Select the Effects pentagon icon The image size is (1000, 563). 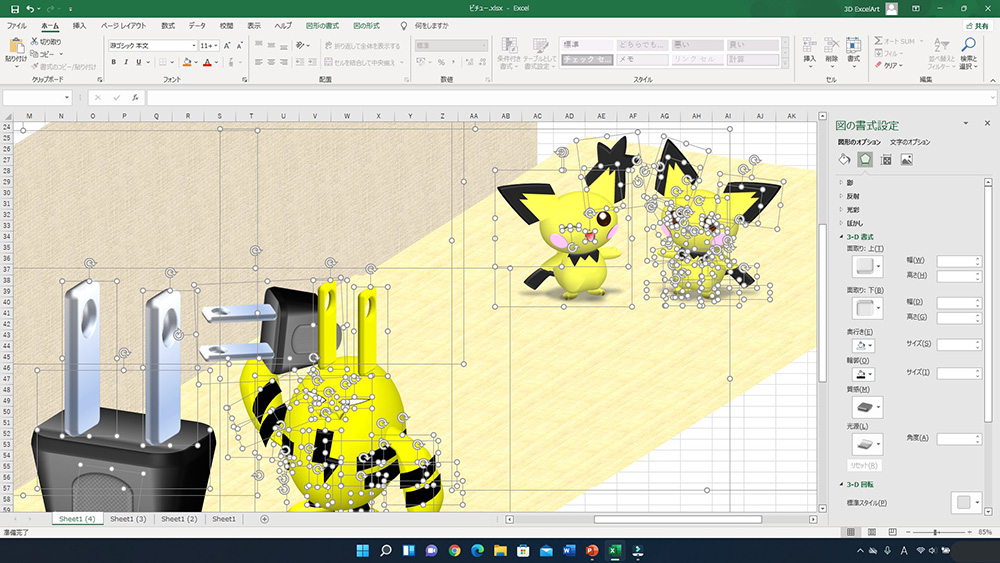(865, 159)
